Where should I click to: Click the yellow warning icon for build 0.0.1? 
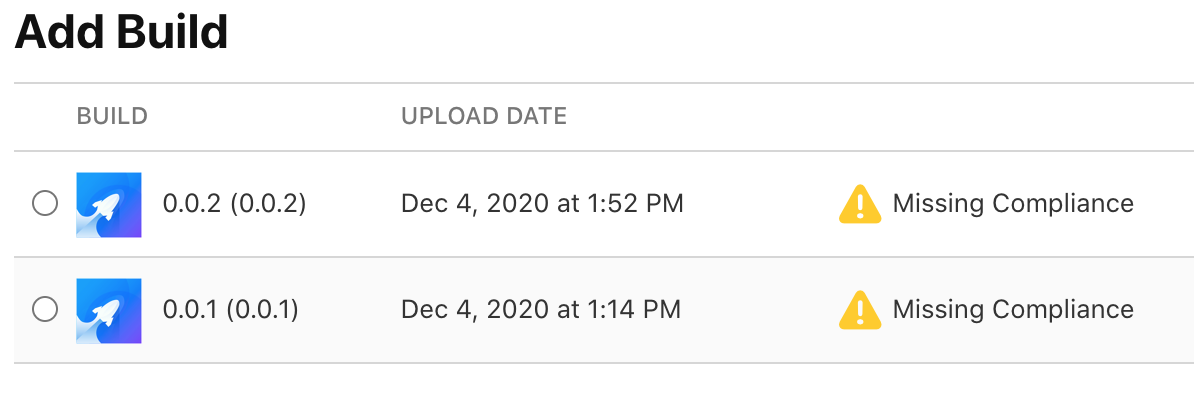[859, 310]
